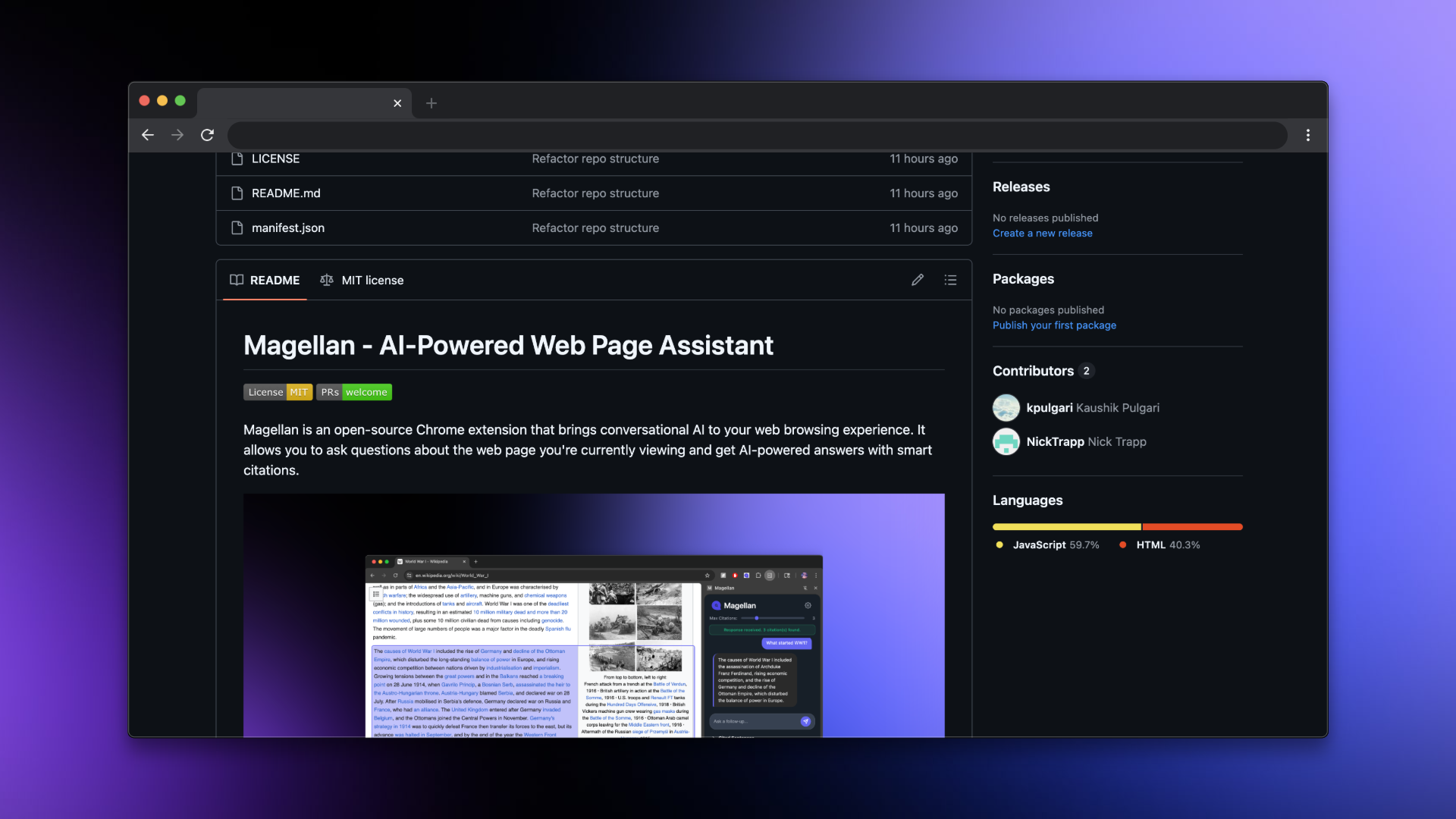Open LICENSE row's Refactor repo structure commit
This screenshot has height=819, width=1456.
595,158
